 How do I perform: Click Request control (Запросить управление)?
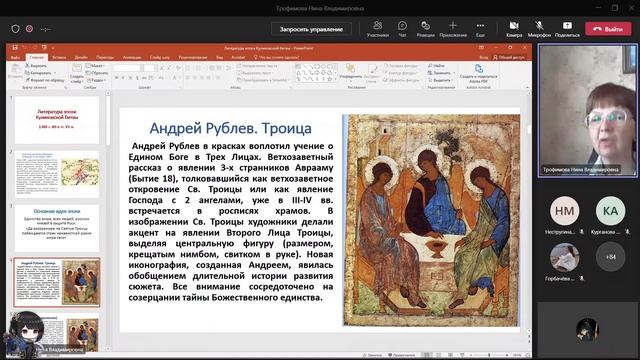coord(311,29)
